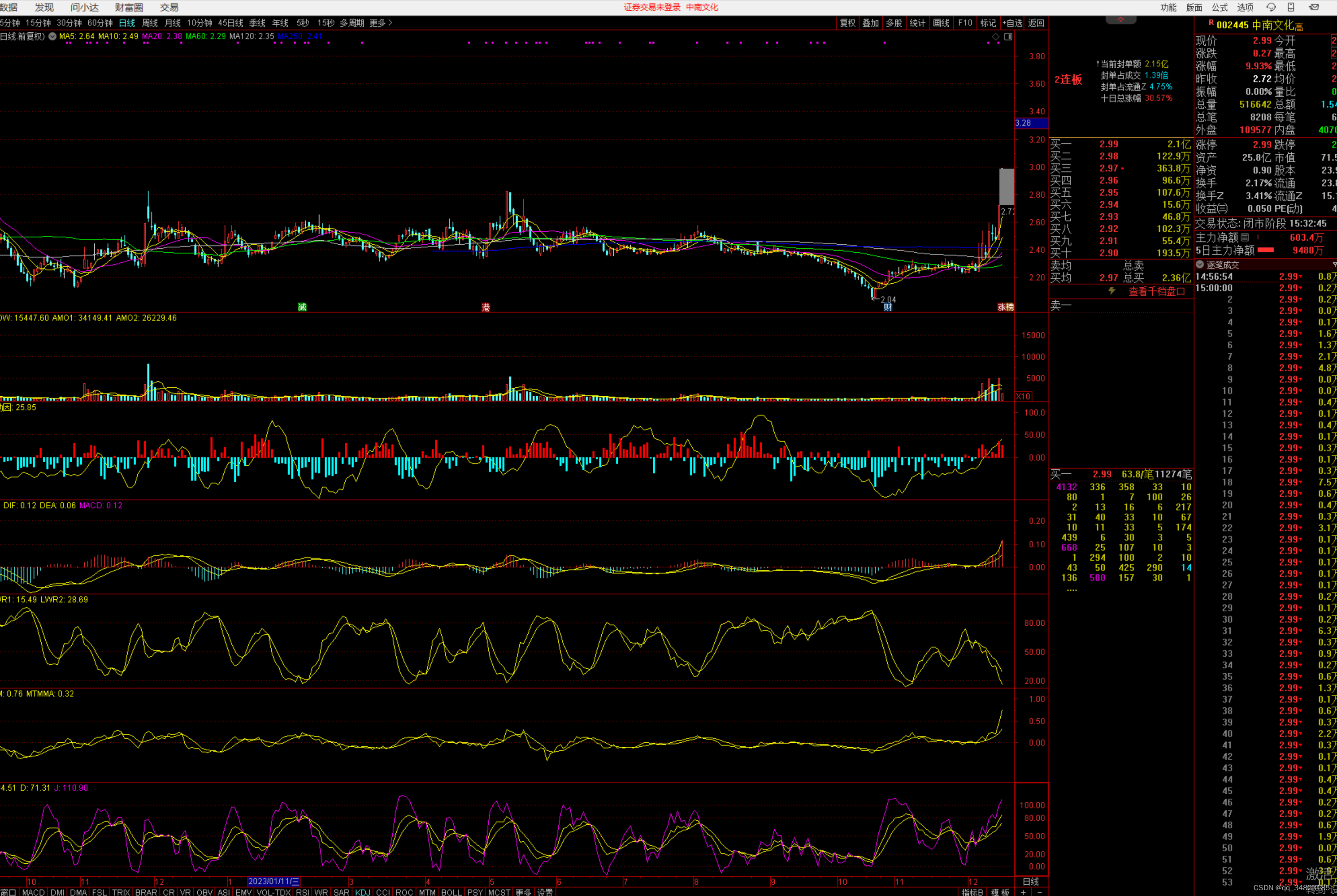The image size is (1337, 896).
Task: Open the 公式 menu
Action: coord(1219,8)
